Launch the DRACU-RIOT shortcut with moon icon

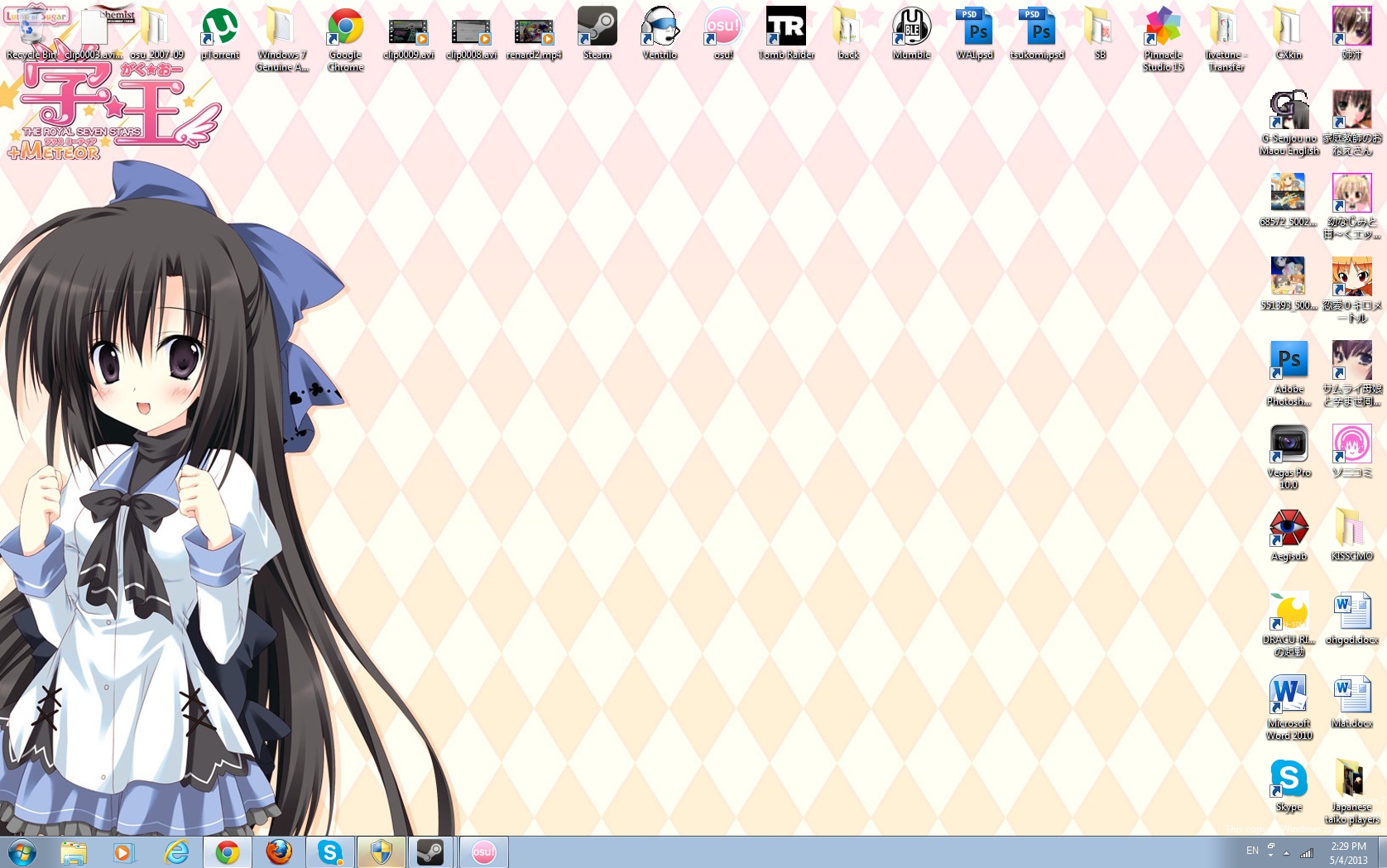pos(1289,624)
